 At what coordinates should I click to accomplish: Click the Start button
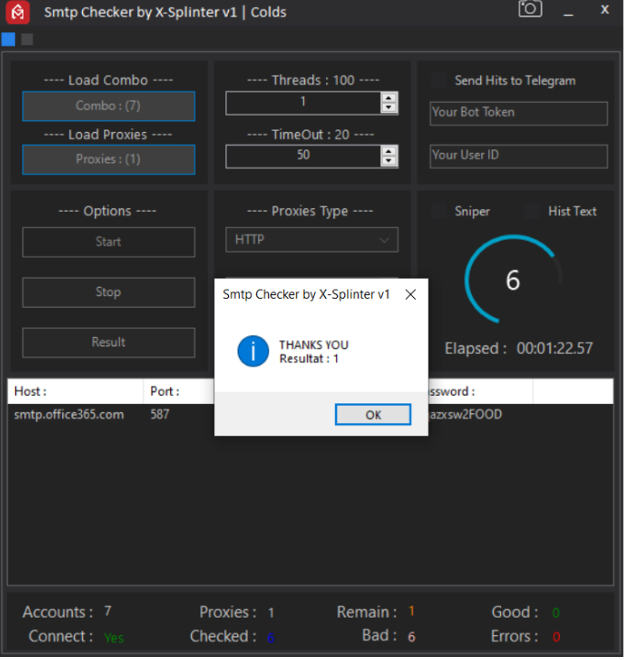pyautogui.click(x=109, y=242)
